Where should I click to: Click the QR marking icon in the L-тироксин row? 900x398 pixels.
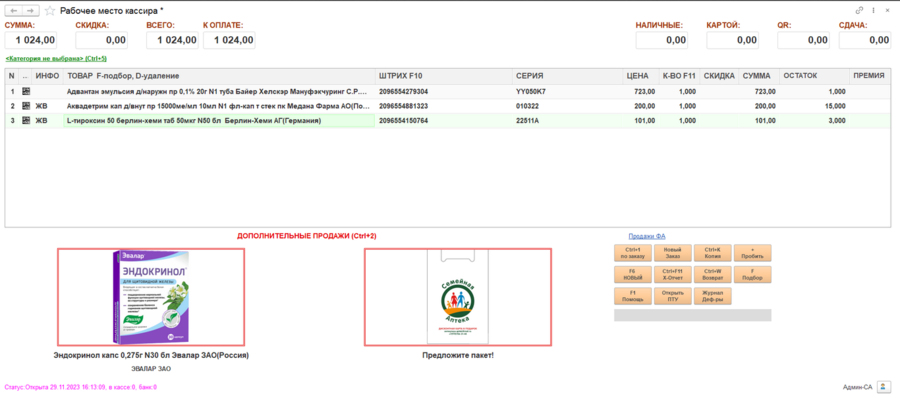(26, 121)
